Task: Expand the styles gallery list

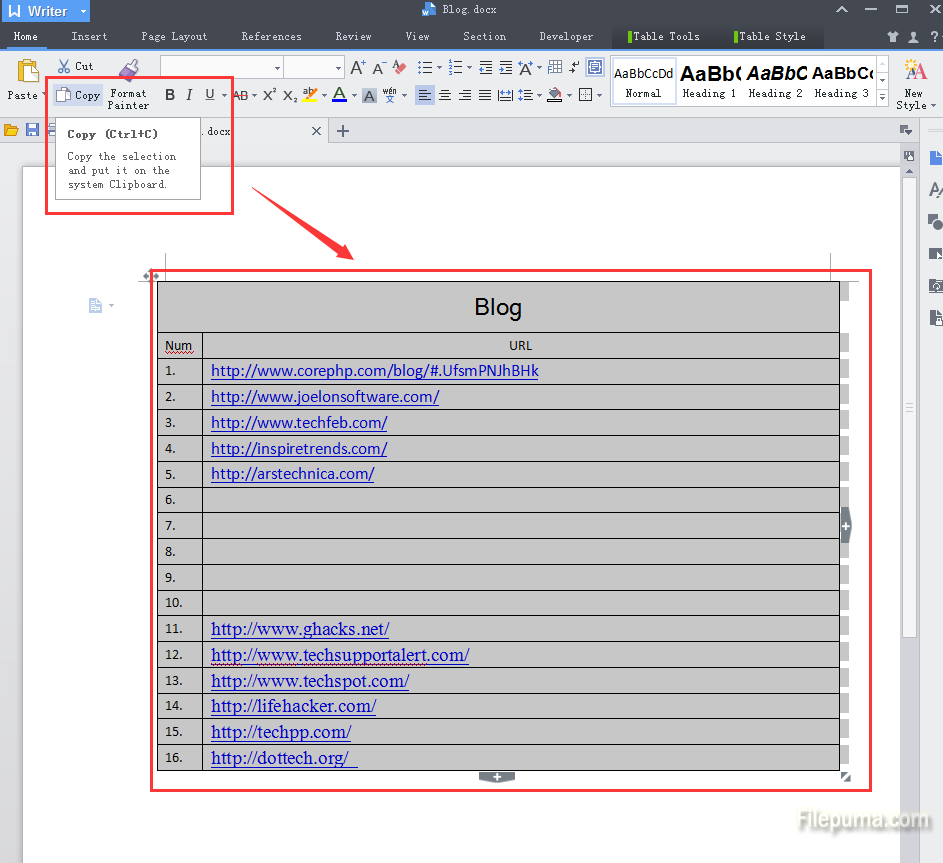Action: (x=882, y=98)
